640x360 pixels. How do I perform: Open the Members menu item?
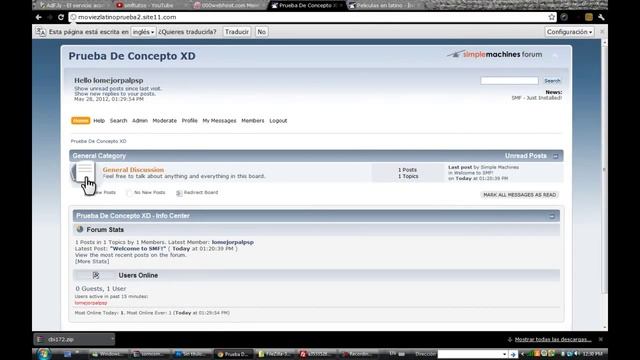click(253, 121)
